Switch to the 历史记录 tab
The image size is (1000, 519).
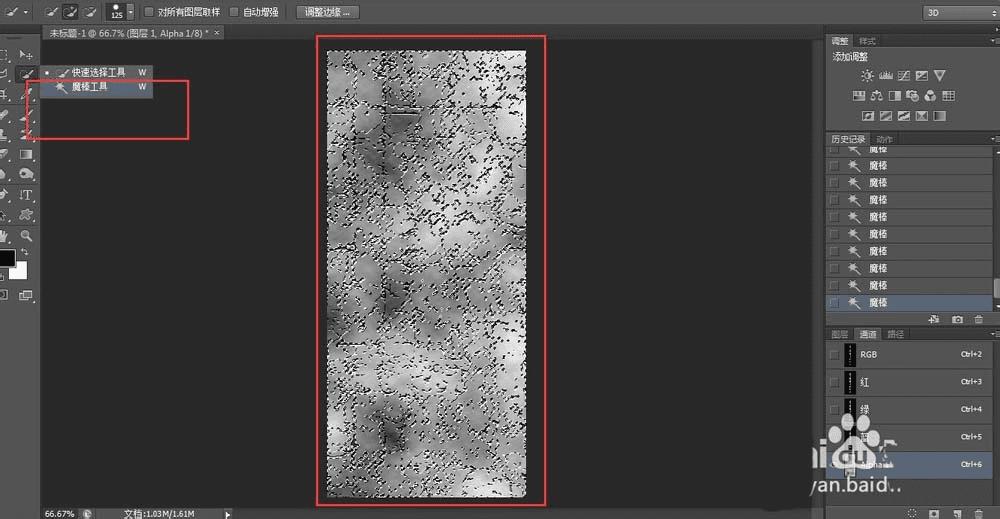[848, 139]
